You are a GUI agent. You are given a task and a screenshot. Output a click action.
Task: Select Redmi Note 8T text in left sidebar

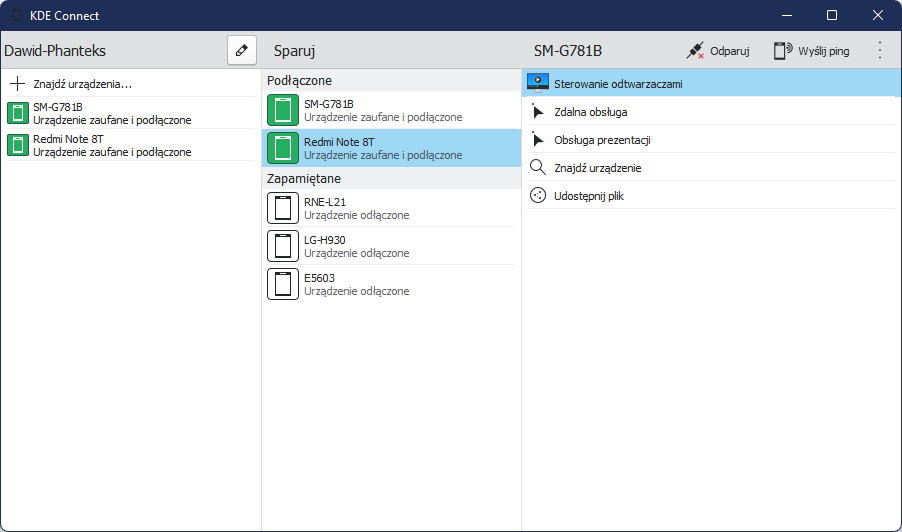point(68,139)
